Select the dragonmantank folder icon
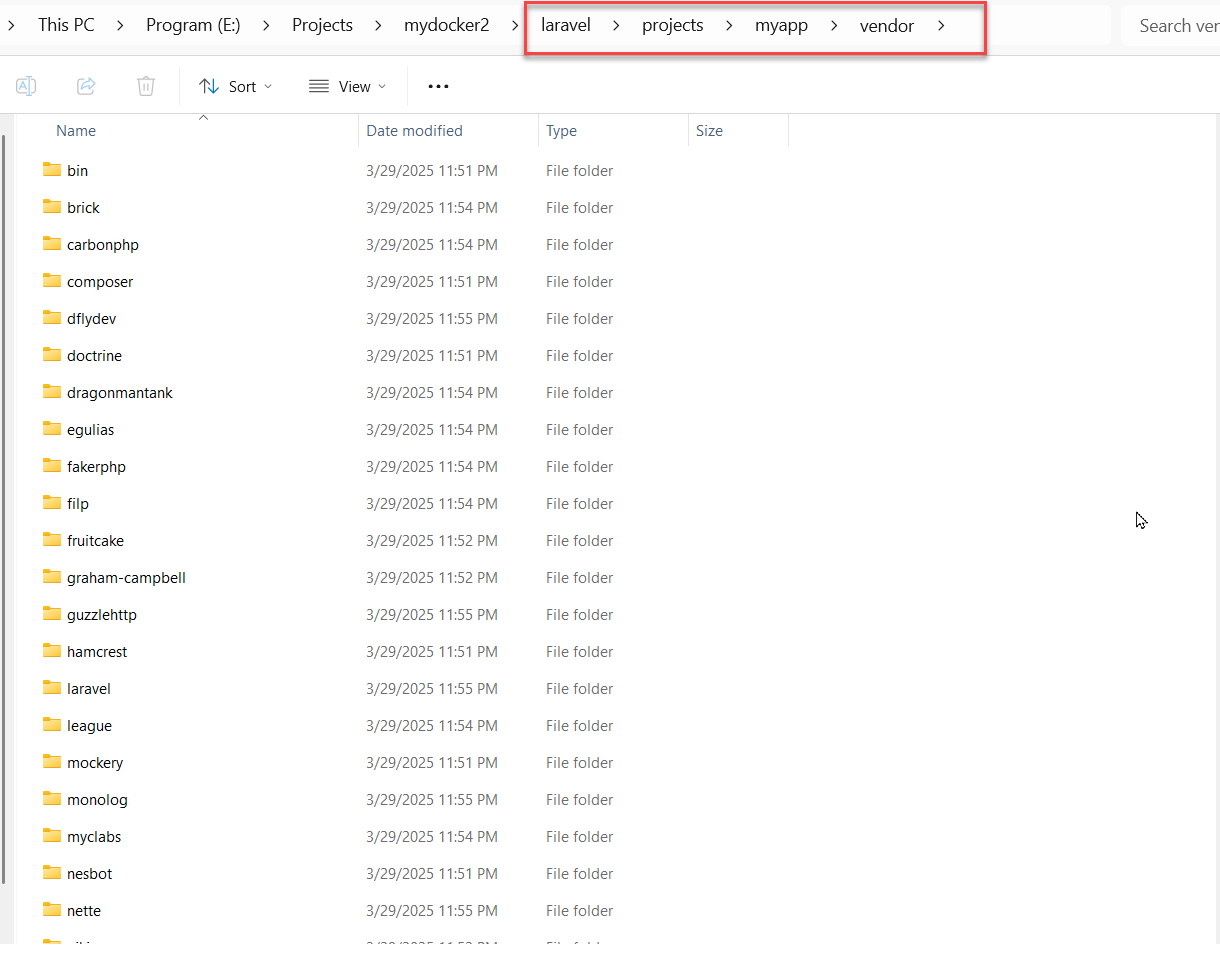 (x=52, y=392)
